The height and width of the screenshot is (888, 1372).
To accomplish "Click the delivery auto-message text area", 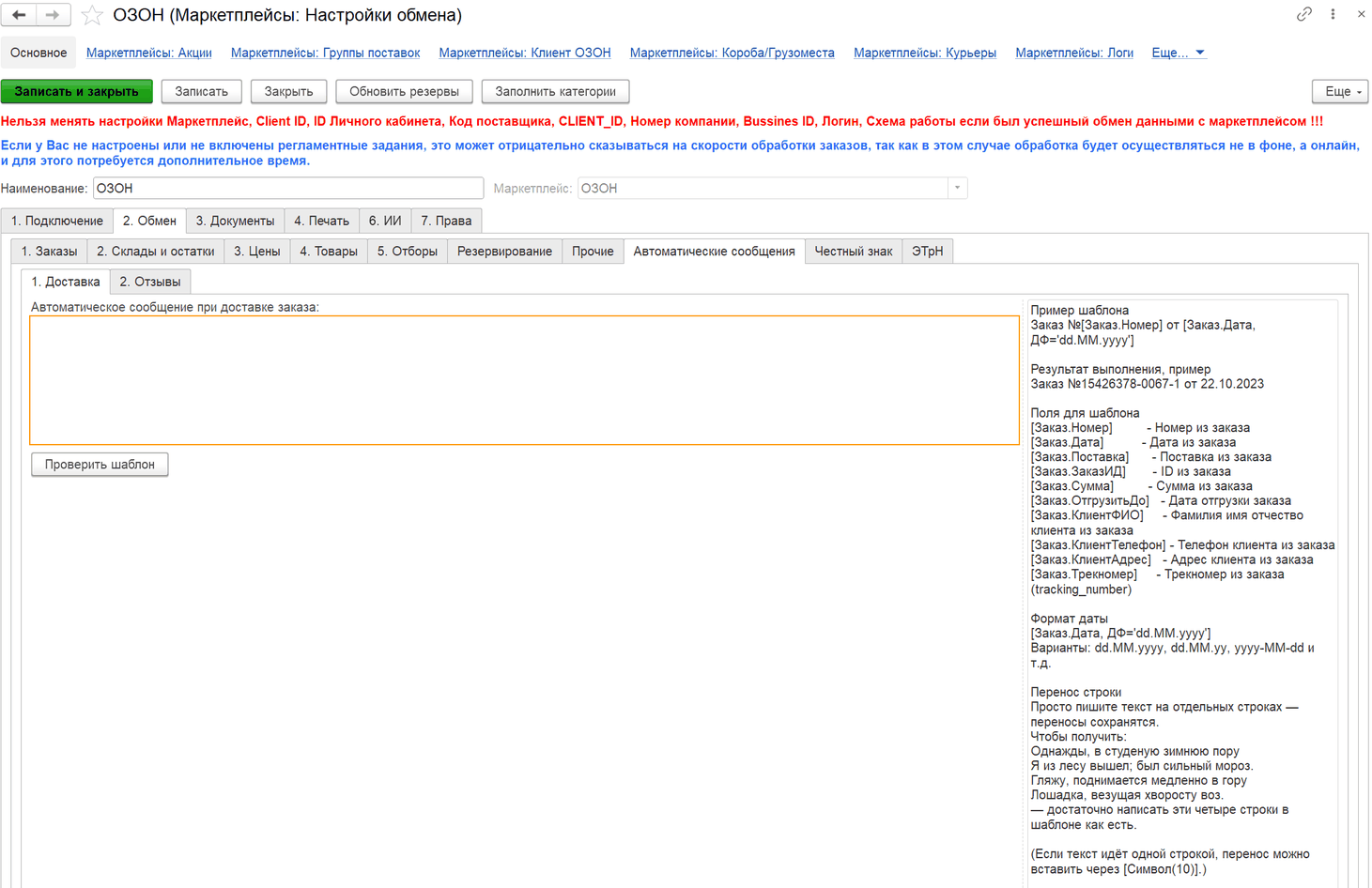I will point(524,380).
